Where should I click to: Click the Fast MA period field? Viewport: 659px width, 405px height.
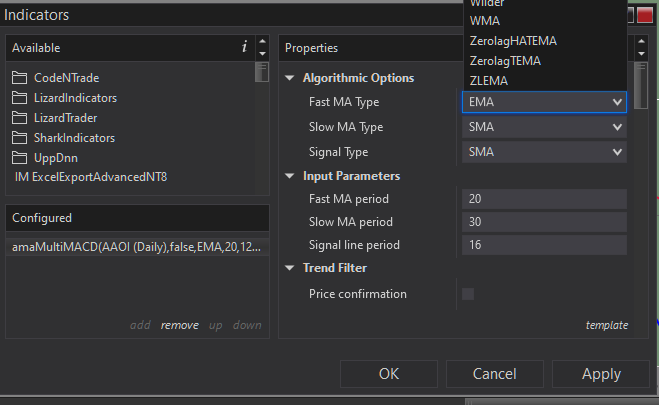tap(544, 199)
